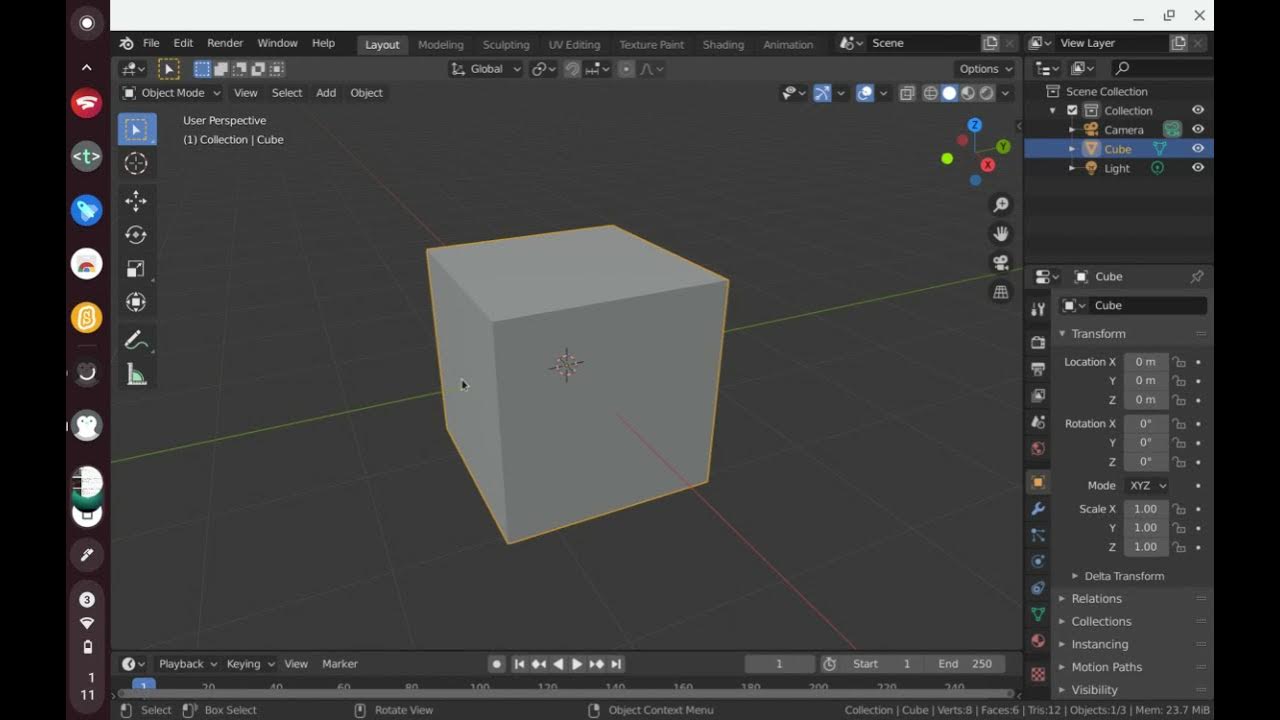Image resolution: width=1280 pixels, height=720 pixels.
Task: Switch to the Sculpting workspace tab
Action: pyautogui.click(x=506, y=45)
